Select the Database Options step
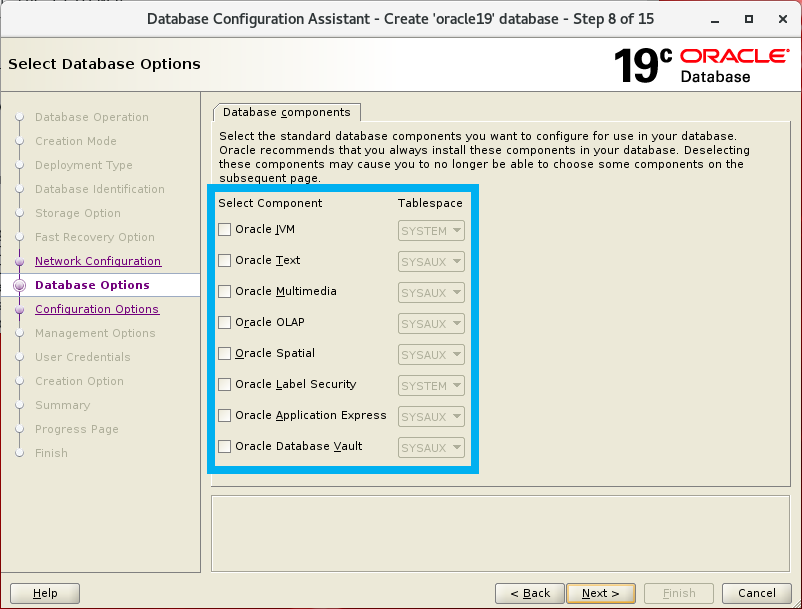The height and width of the screenshot is (609, 802). click(92, 285)
